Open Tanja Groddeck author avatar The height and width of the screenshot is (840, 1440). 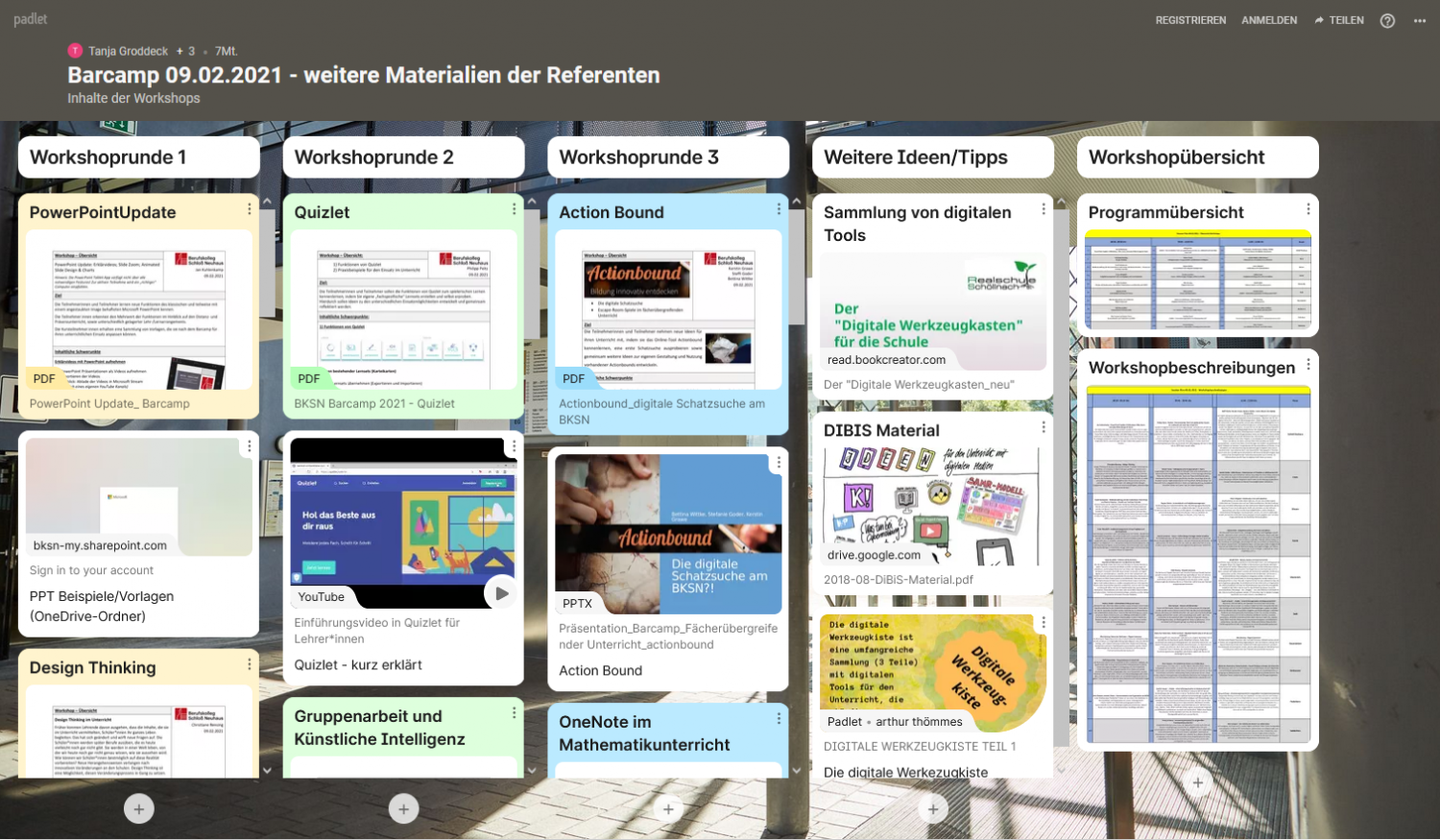75,51
